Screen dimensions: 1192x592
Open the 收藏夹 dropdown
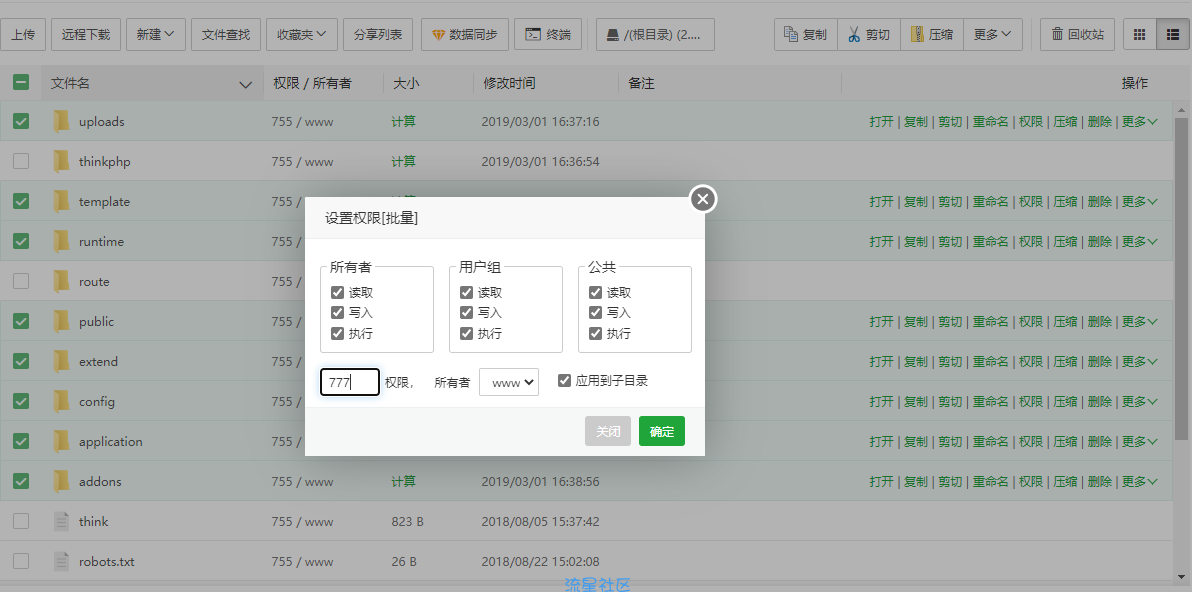pos(302,34)
